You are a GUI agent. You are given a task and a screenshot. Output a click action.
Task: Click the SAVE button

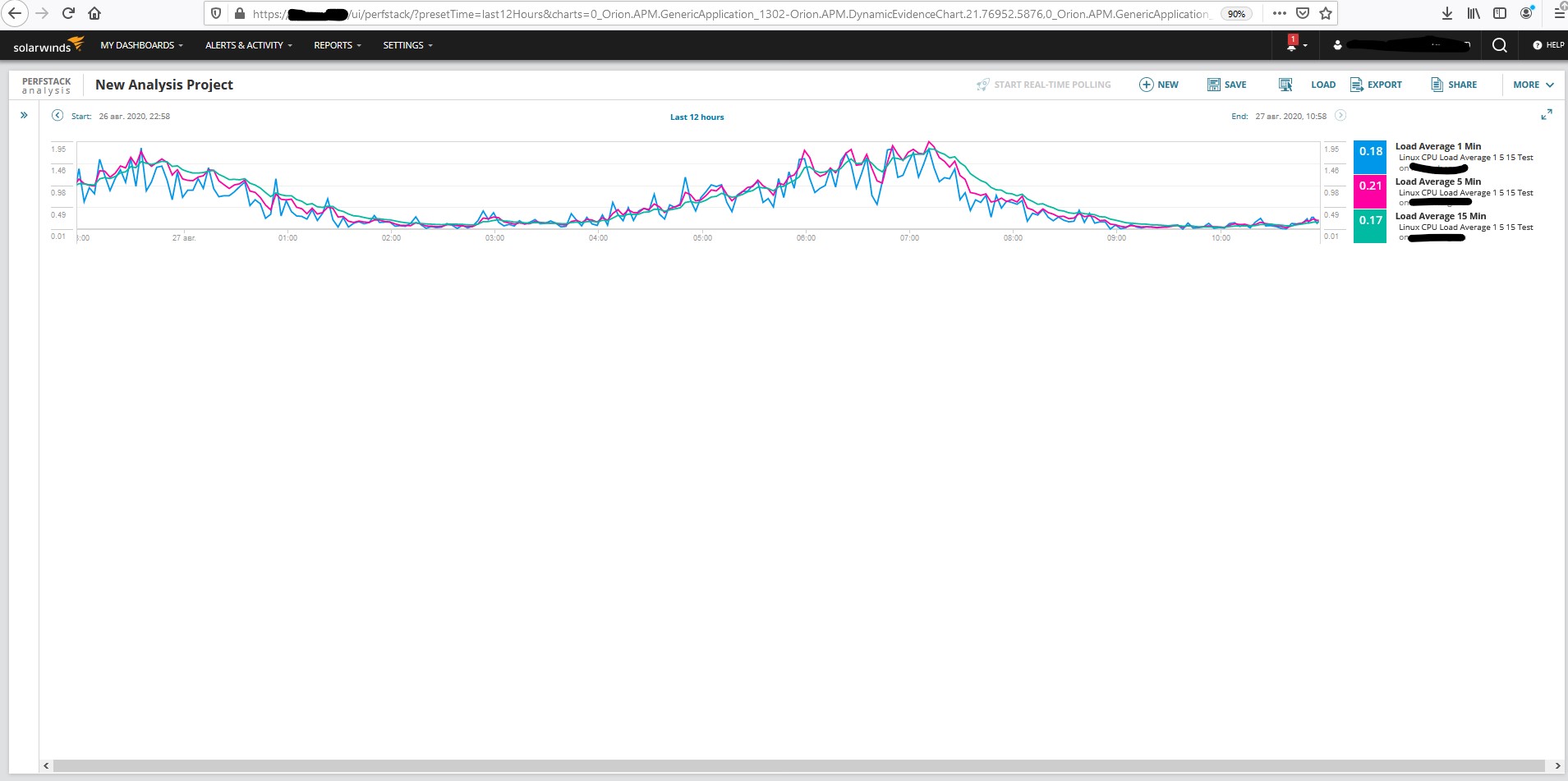tap(1227, 85)
